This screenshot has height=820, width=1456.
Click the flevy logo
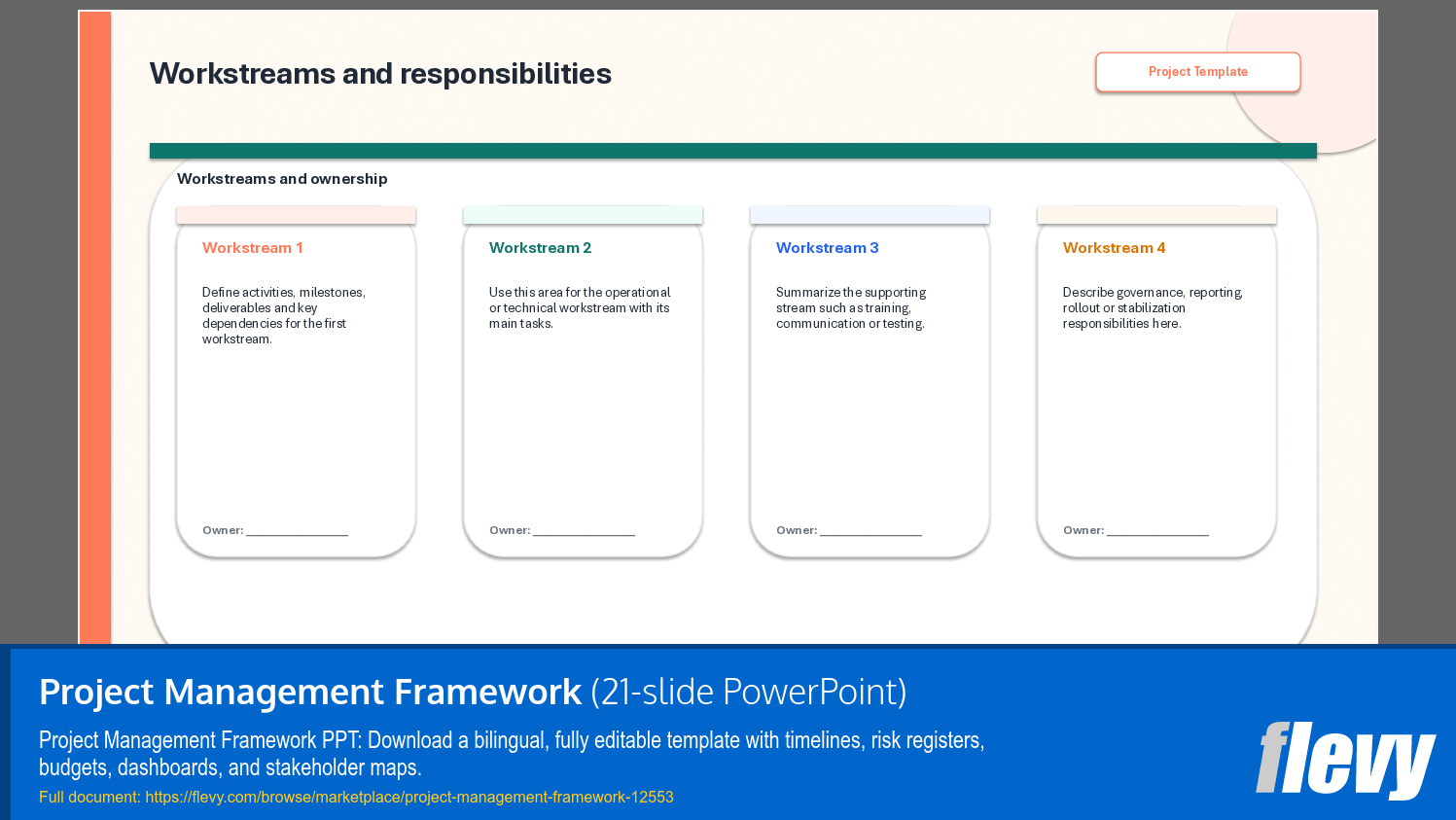pyautogui.click(x=1345, y=760)
